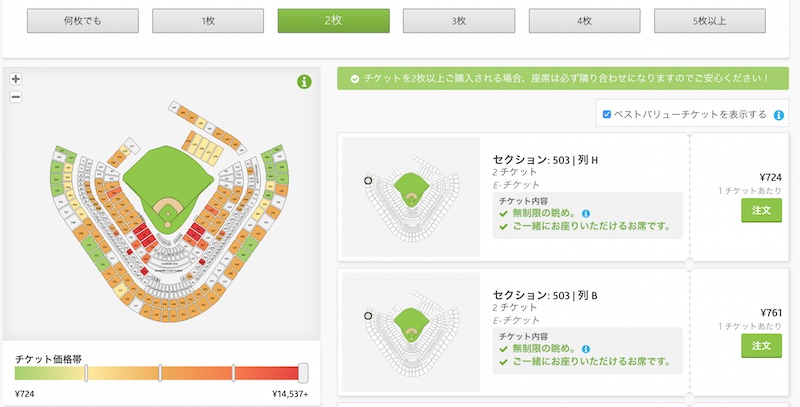The height and width of the screenshot is (407, 800).
Task: Choose the selected 2枚 quantity button
Action: coord(333,21)
